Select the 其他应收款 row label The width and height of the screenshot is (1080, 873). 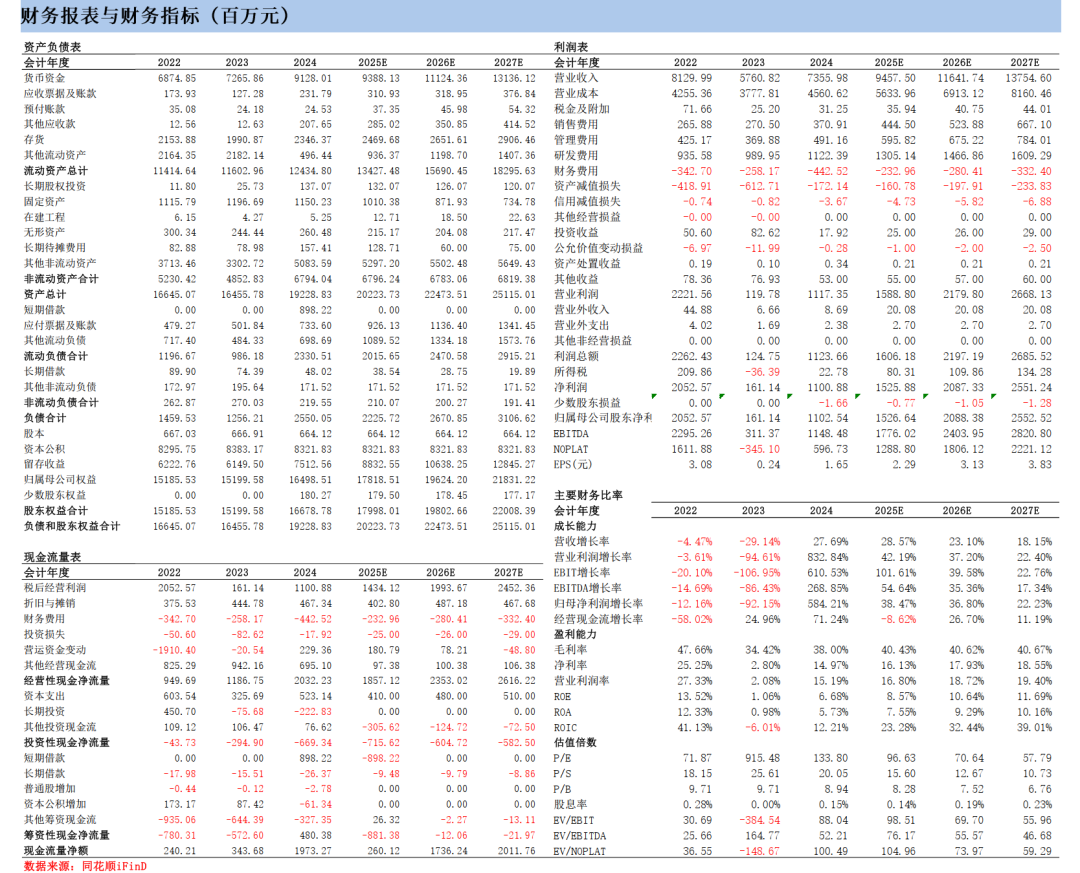pos(50,124)
